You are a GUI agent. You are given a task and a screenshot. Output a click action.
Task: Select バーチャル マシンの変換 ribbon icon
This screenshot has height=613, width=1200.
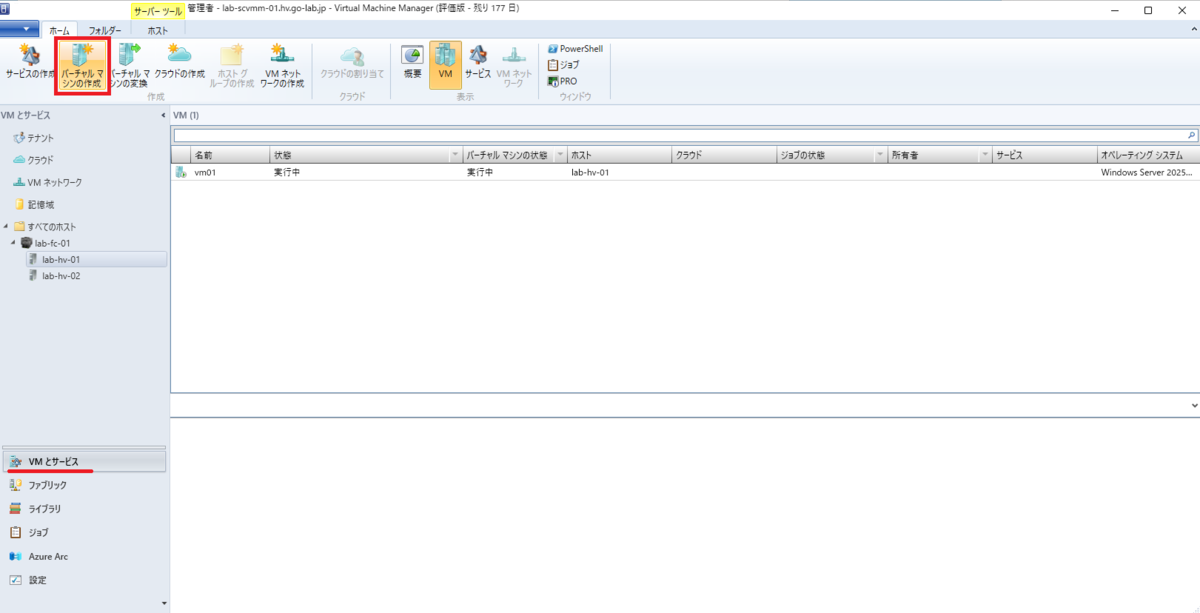click(x=129, y=64)
